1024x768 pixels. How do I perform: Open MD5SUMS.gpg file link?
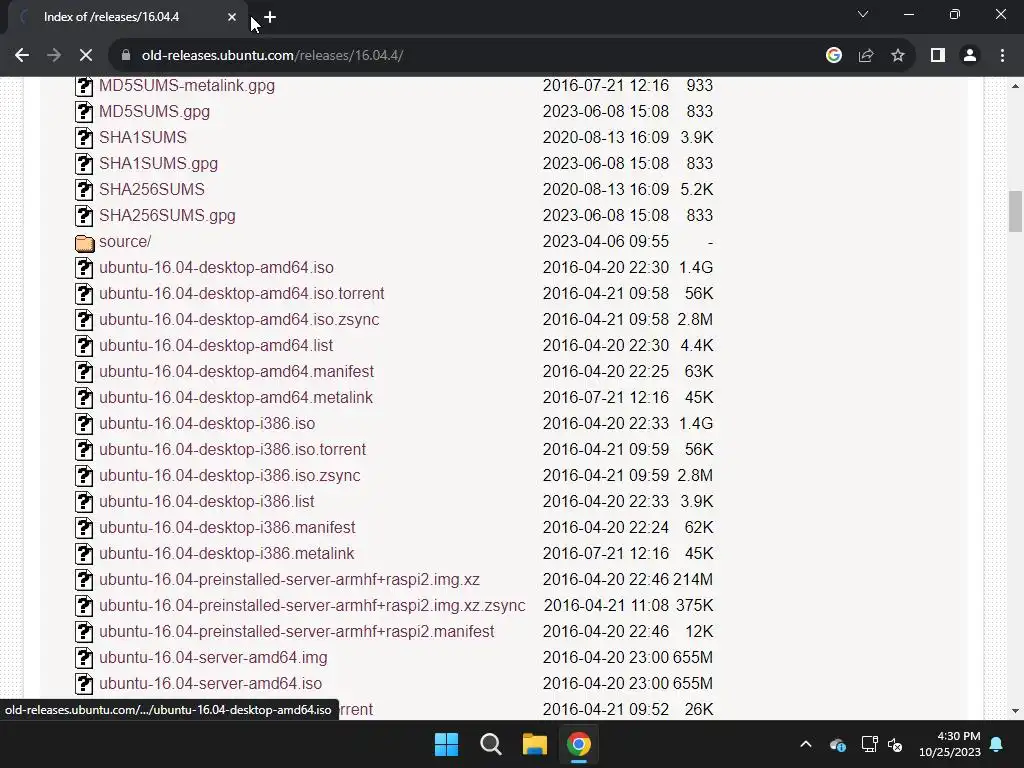[x=154, y=112]
